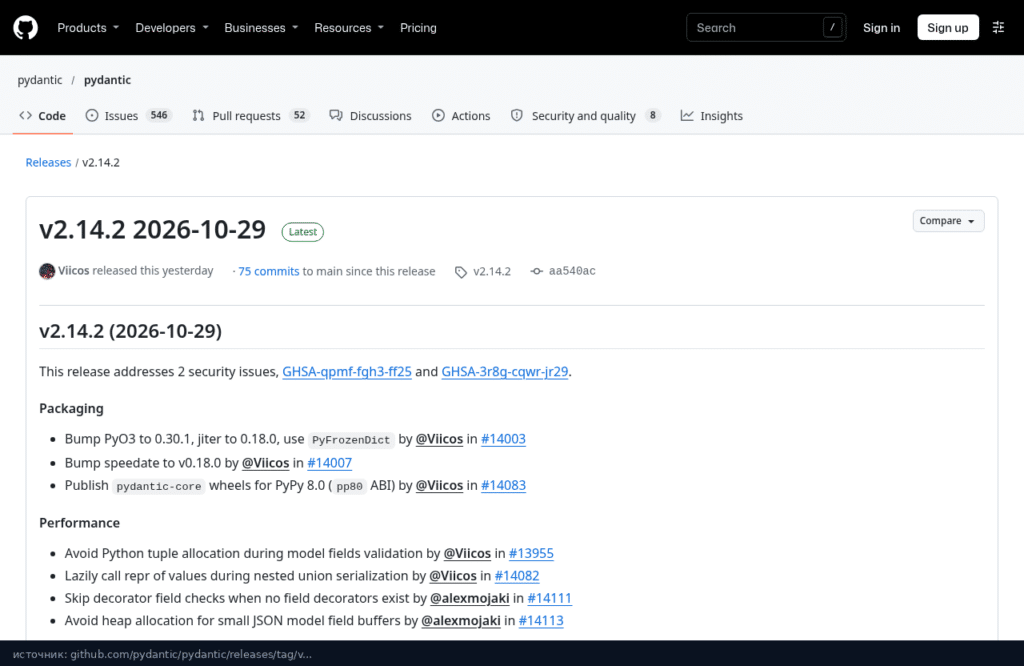Open commit aa540ac

[572, 271]
